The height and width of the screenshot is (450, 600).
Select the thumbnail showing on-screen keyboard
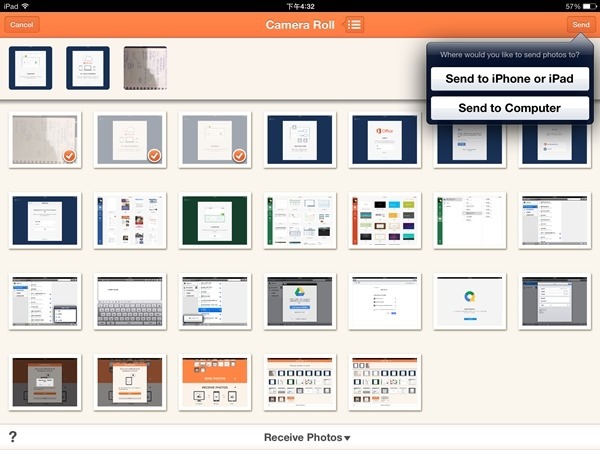[129, 301]
